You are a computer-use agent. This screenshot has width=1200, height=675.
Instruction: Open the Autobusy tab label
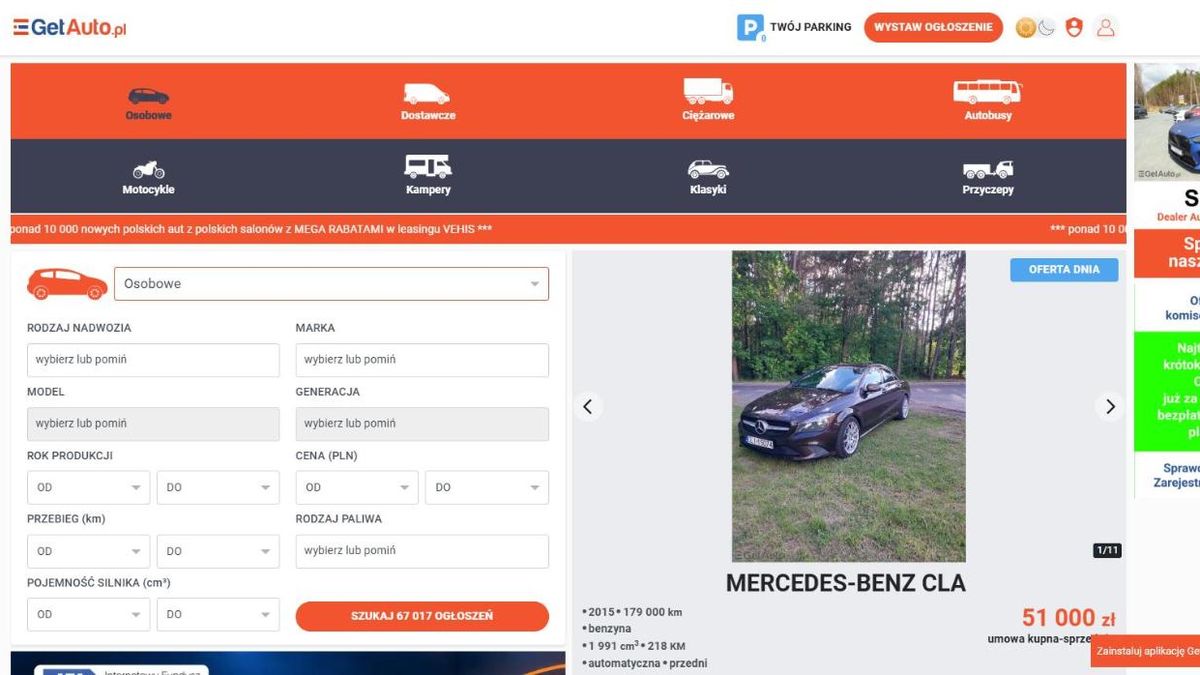point(988,116)
